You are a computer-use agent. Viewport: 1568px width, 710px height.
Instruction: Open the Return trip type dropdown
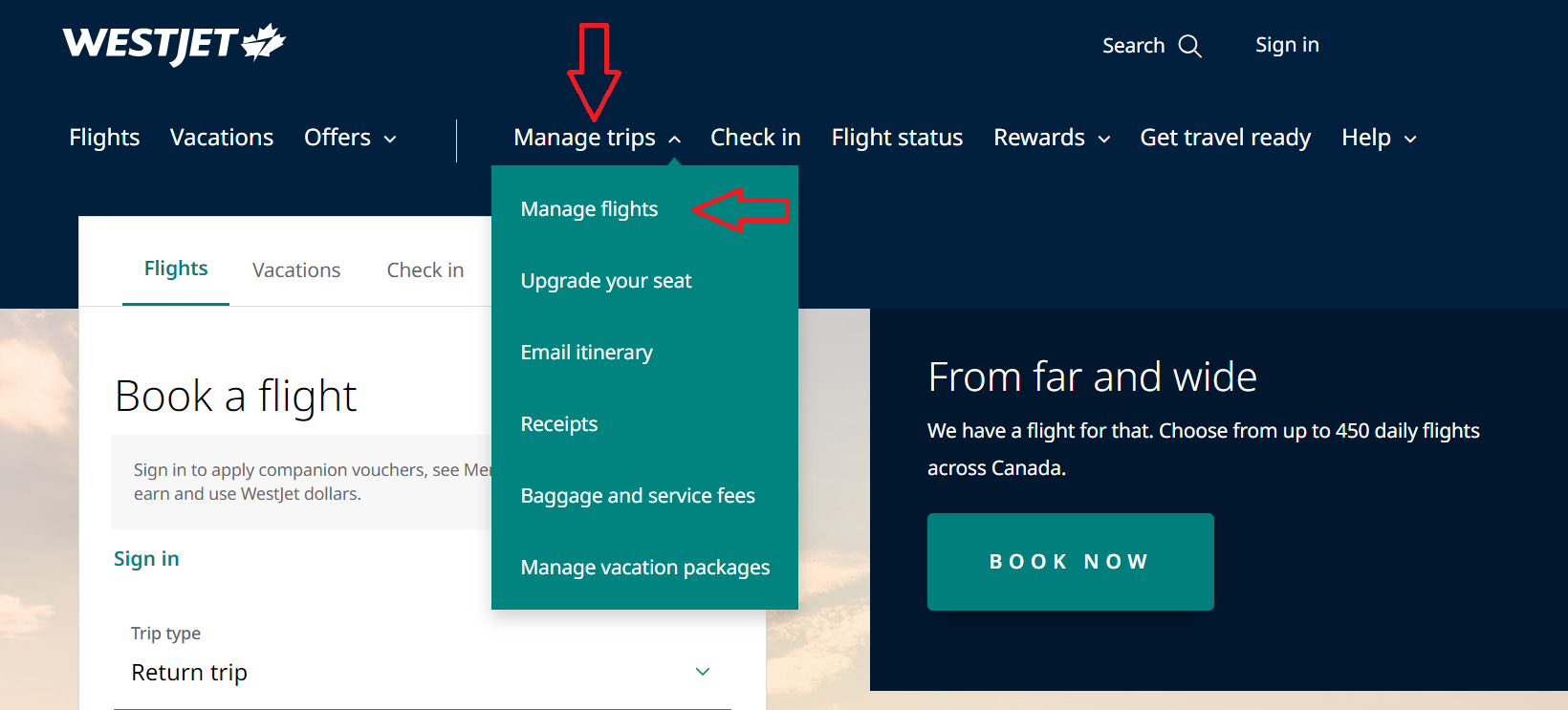point(422,672)
